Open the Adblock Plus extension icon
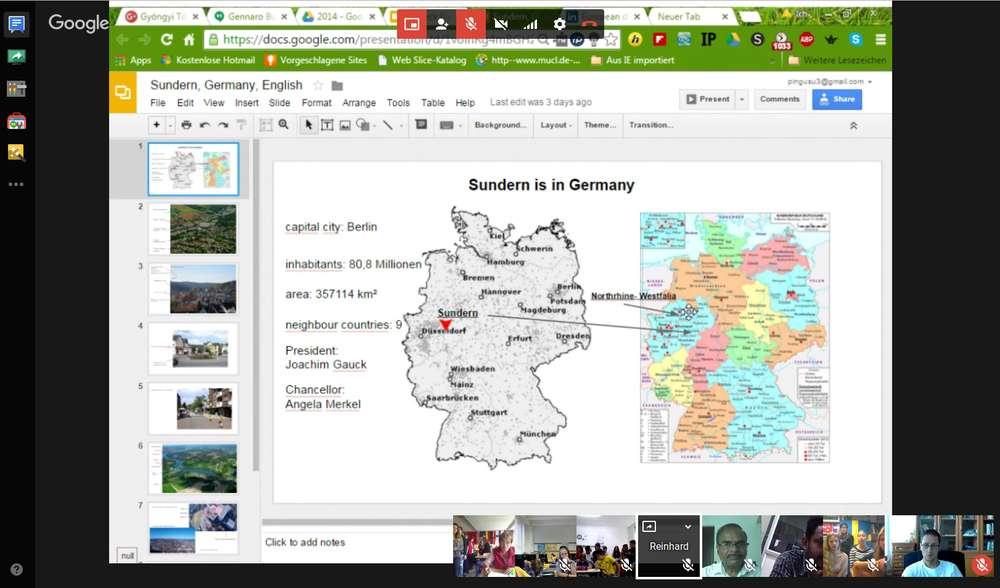This screenshot has width=1000, height=588. (806, 40)
